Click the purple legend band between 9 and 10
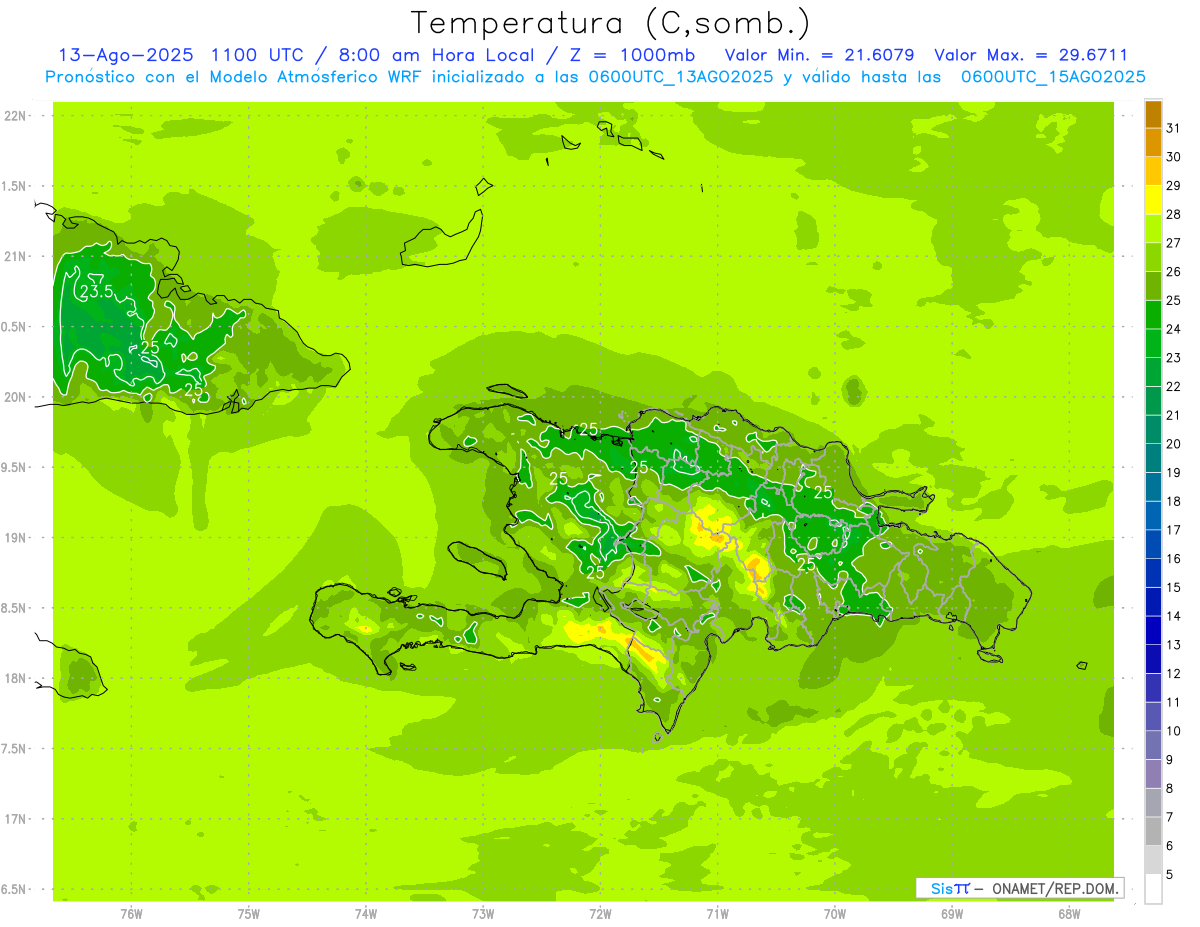Viewport: 1200px width, 927px height. tap(1153, 745)
